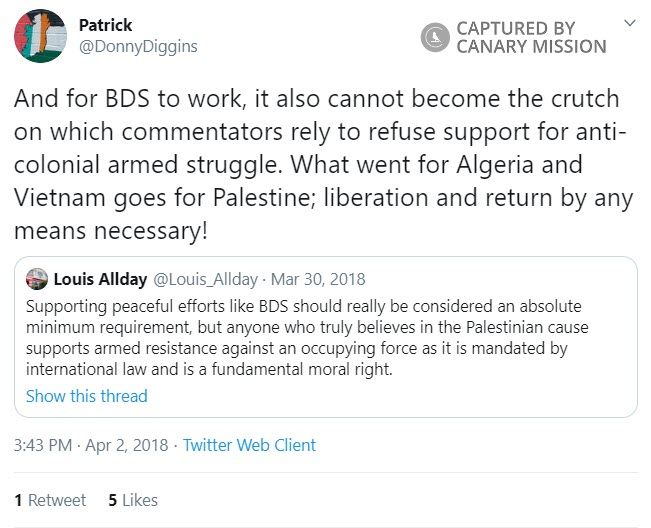Click Louis Allday's small avatar
This screenshot has height=528, width=651.
(37, 279)
